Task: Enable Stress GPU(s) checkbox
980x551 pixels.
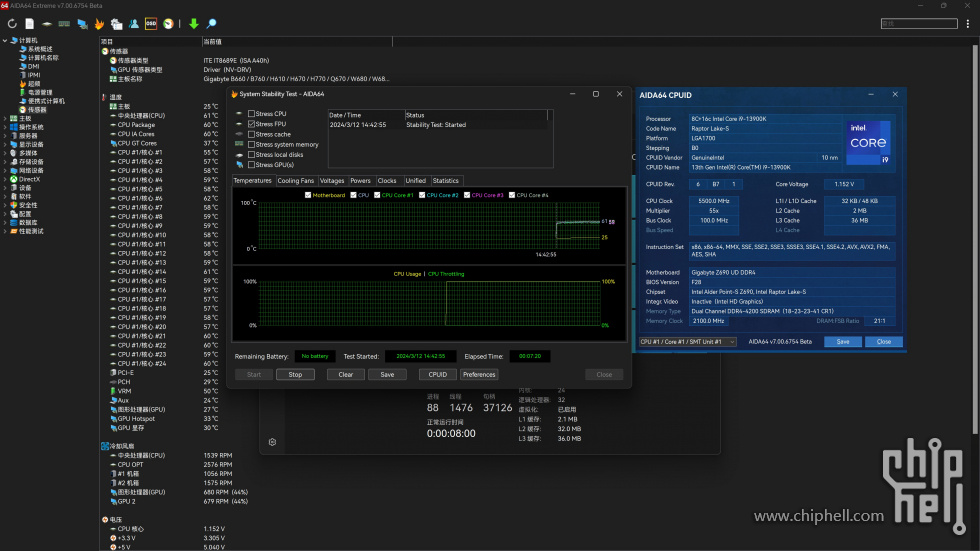Action: click(251, 165)
